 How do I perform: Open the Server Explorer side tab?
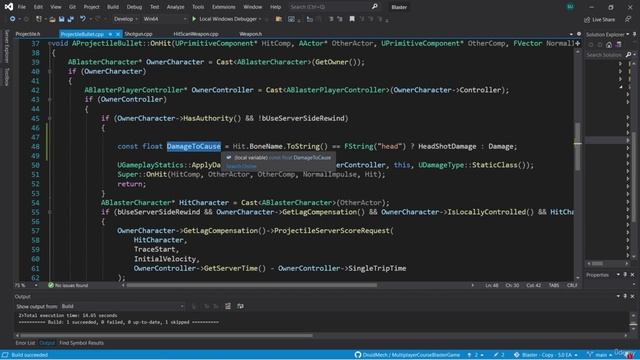6,46
